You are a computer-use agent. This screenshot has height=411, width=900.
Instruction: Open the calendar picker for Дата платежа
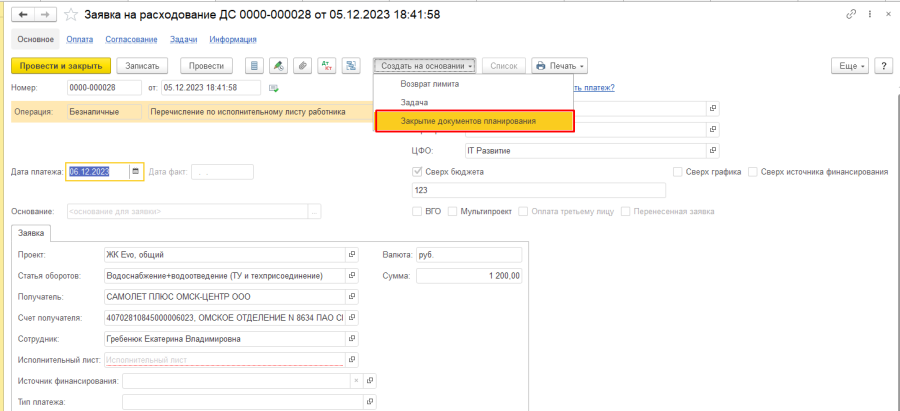[135, 171]
